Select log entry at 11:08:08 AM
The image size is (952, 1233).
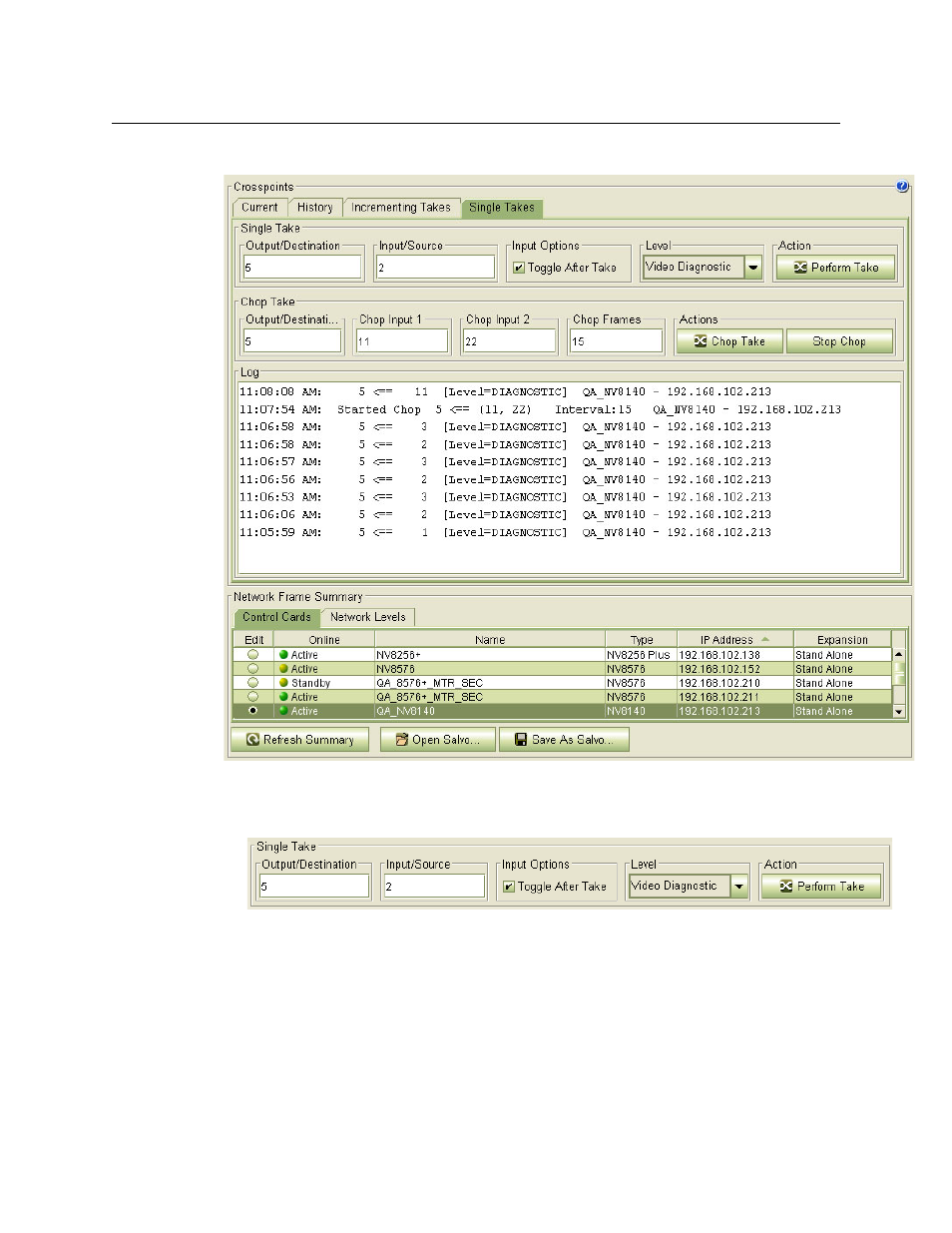click(x=505, y=391)
